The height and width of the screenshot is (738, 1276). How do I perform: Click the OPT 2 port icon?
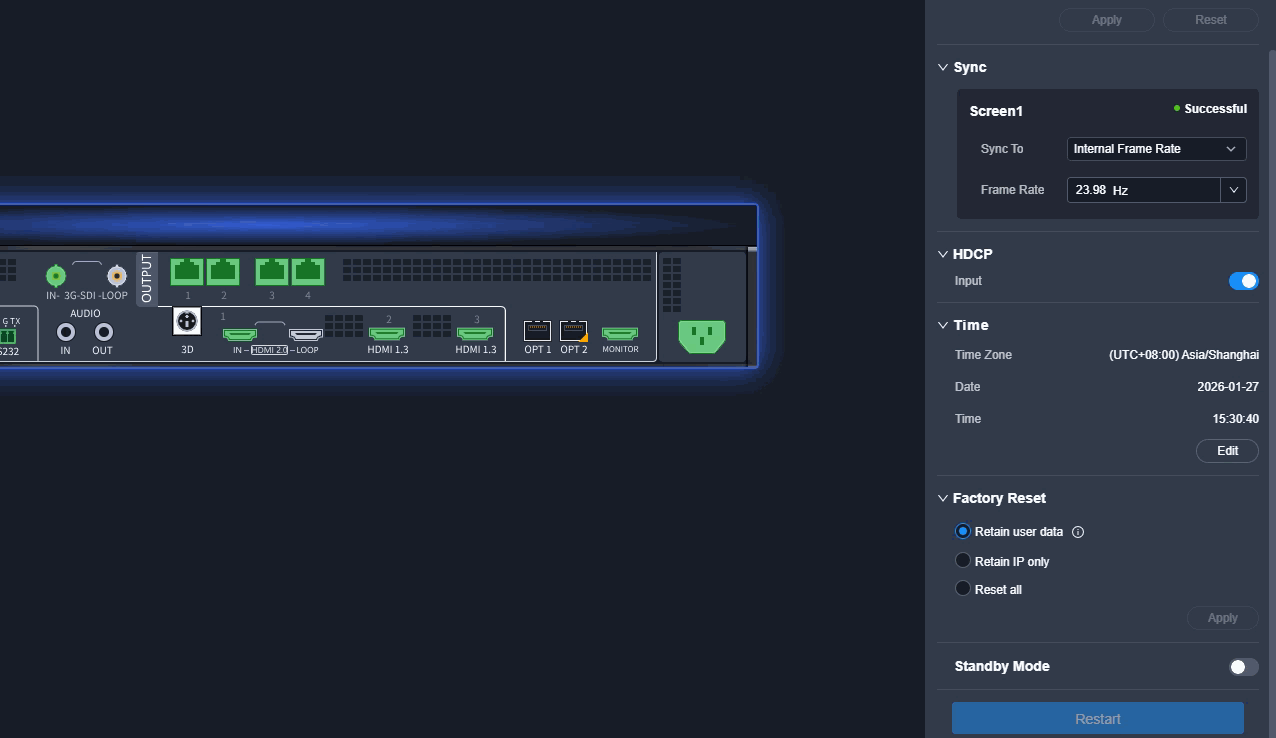[x=574, y=331]
